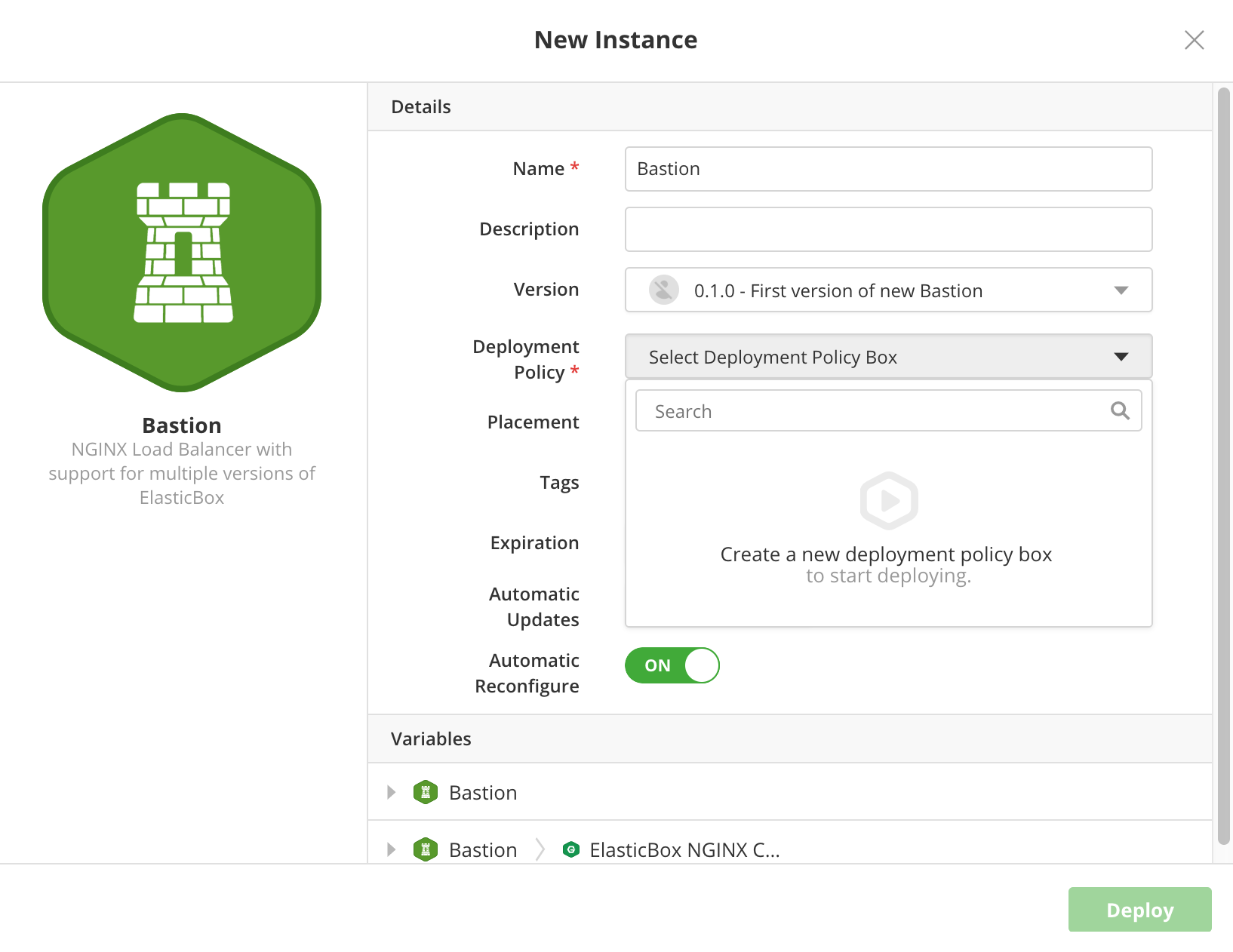Close the New Instance dialog with X
The height and width of the screenshot is (952, 1233).
pyautogui.click(x=1194, y=40)
